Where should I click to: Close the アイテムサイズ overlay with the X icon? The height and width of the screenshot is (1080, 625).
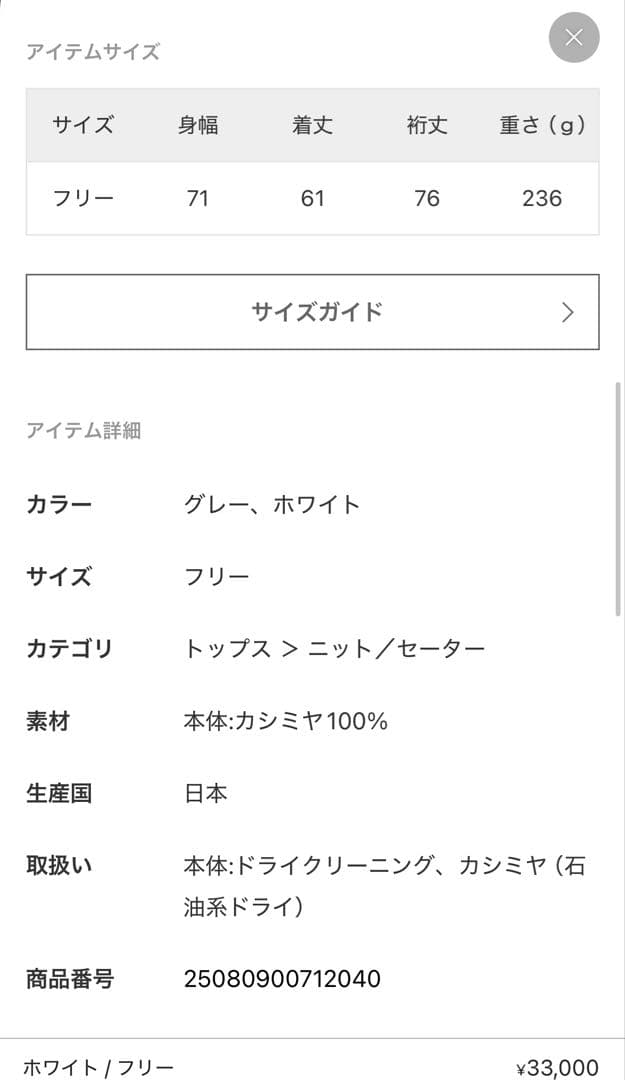coord(573,37)
